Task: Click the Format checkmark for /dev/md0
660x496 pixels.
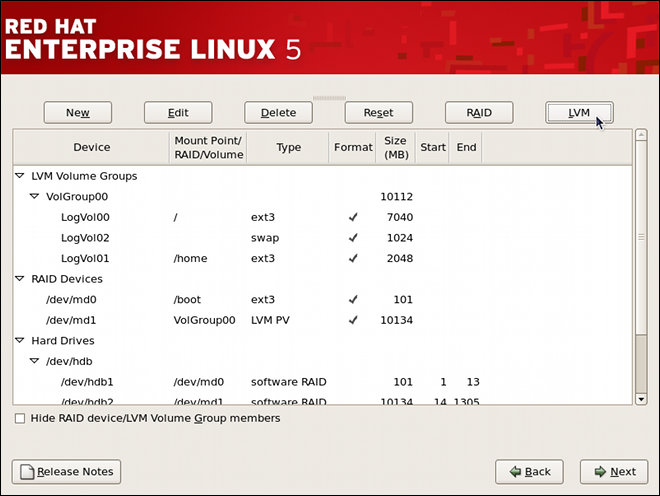Action: coord(353,300)
